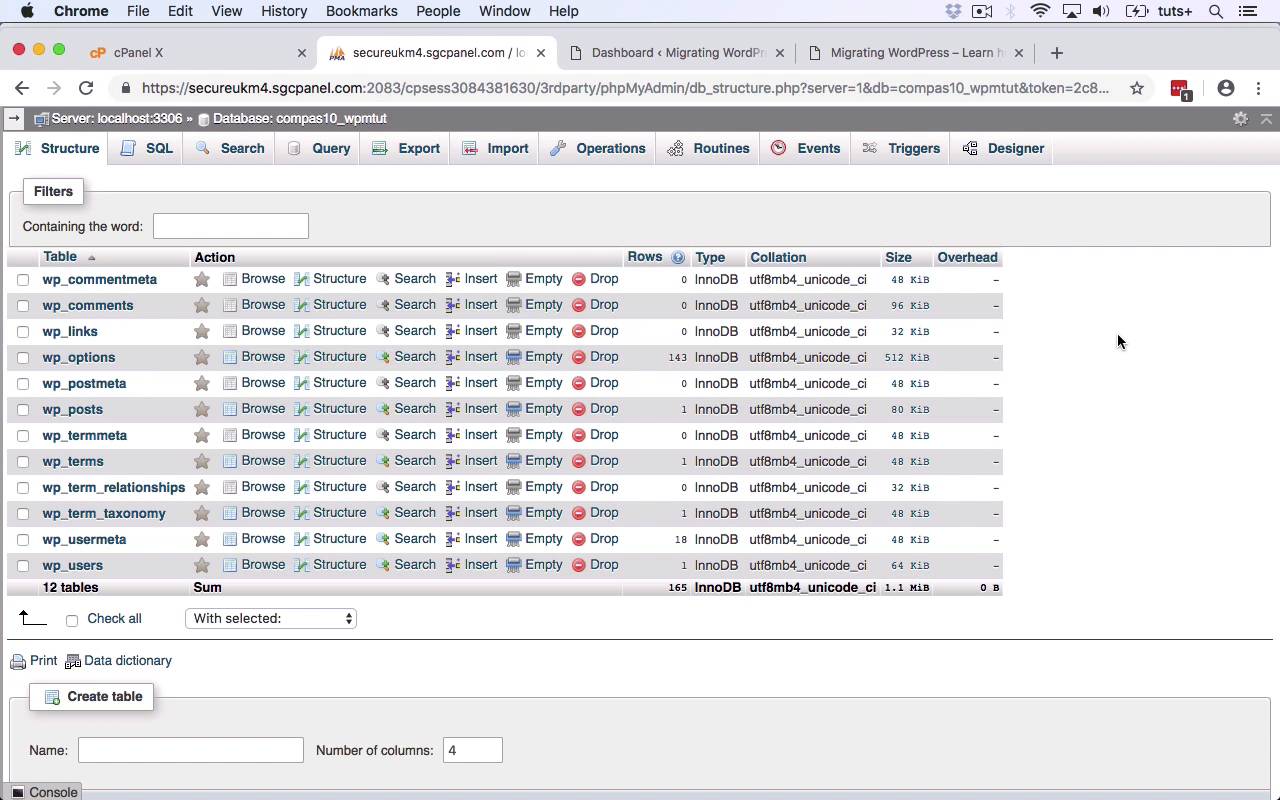Open the red extension icon in Chrome toolbar

point(1180,89)
